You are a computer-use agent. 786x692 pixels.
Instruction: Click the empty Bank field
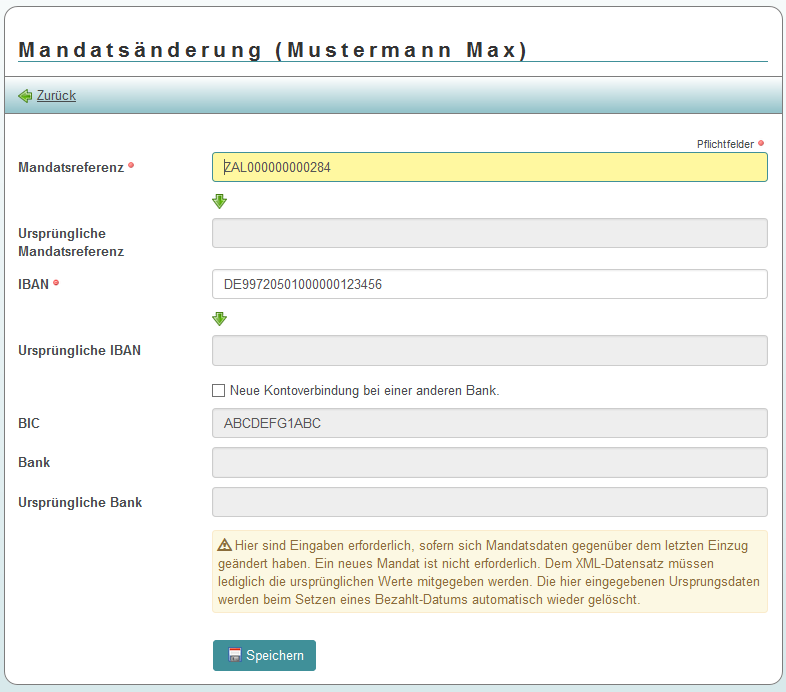tap(489, 462)
